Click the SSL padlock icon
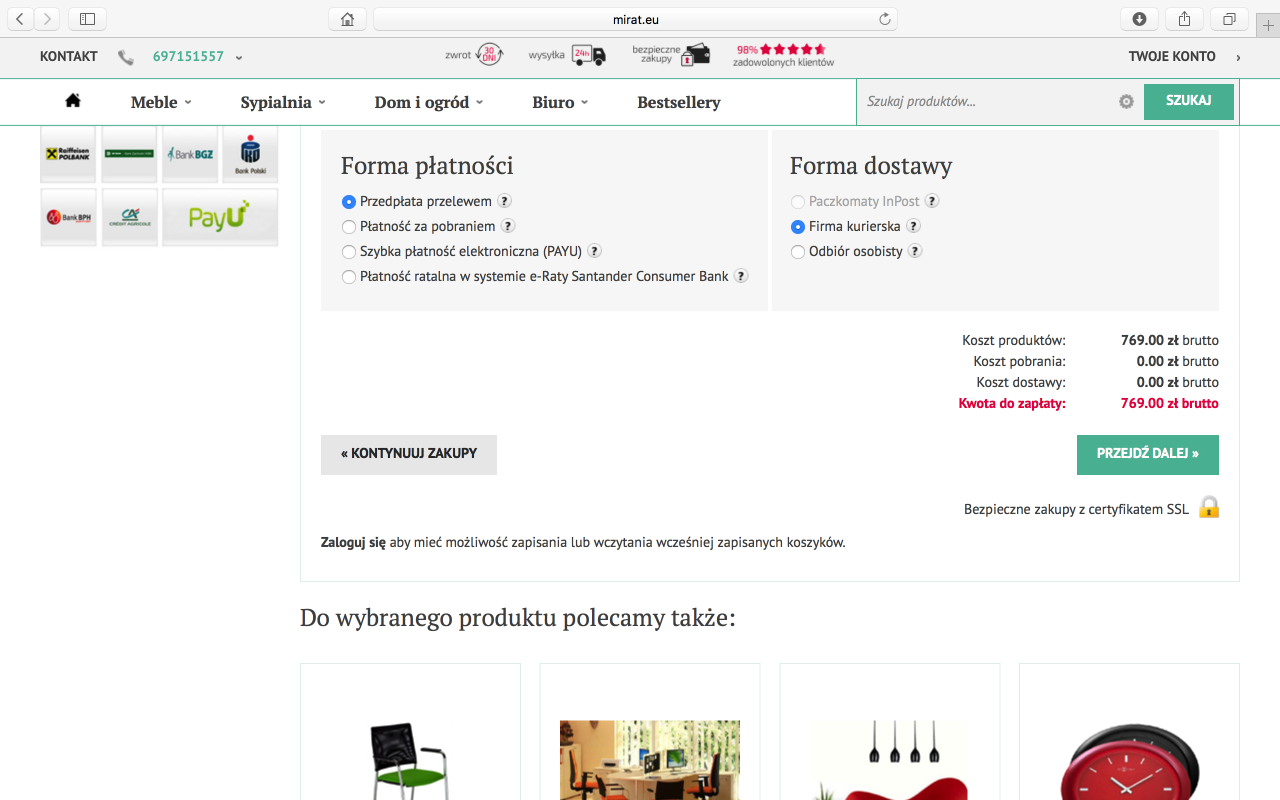 coord(1208,508)
